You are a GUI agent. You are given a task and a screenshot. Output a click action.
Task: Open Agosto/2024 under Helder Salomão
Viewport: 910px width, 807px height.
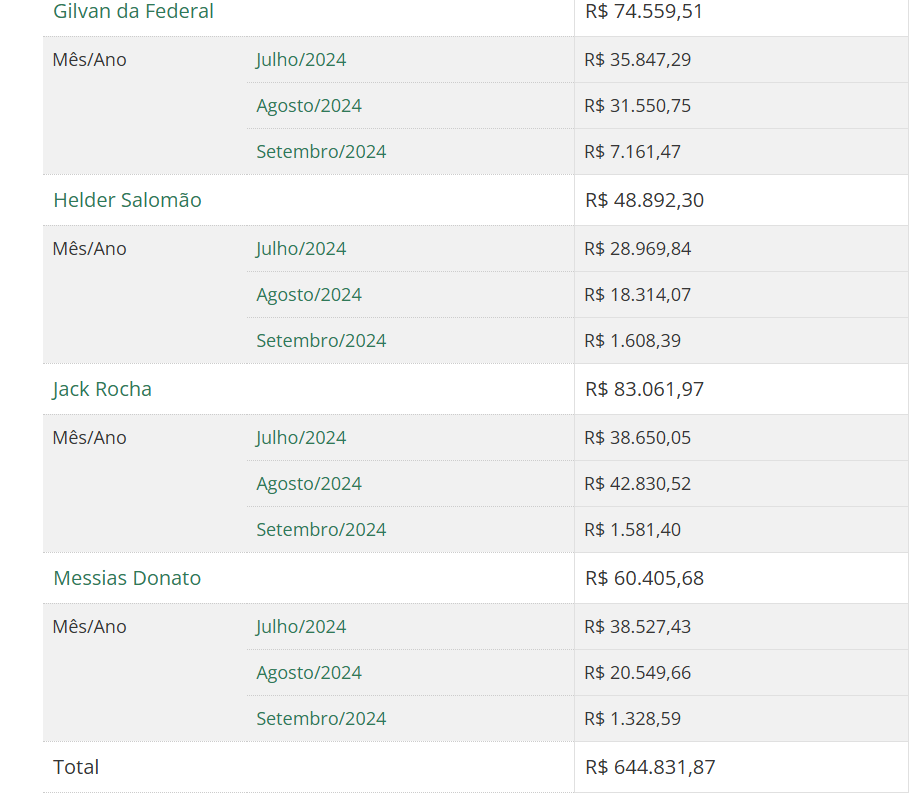click(x=309, y=295)
